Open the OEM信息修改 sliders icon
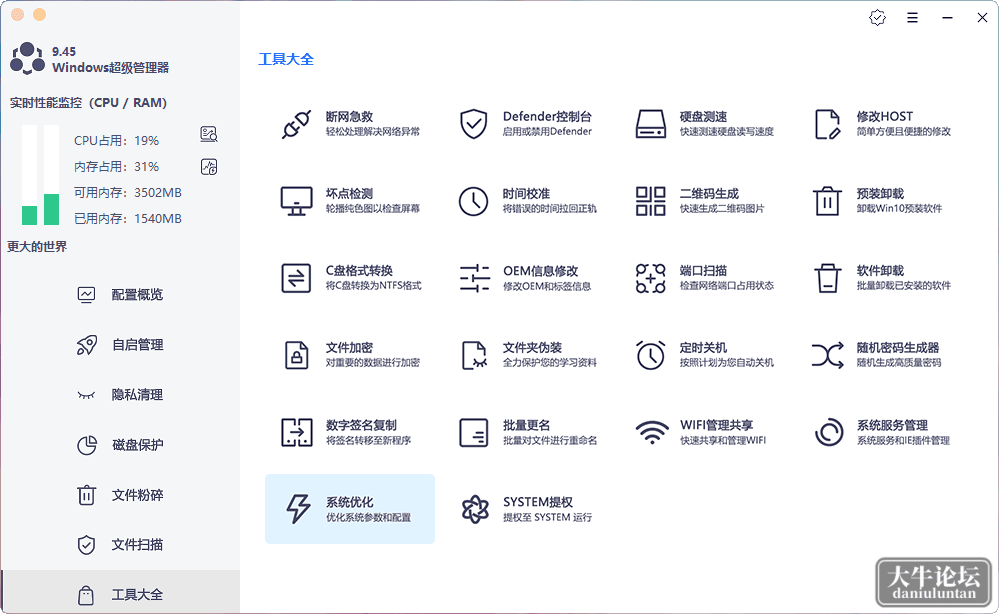 coord(474,278)
